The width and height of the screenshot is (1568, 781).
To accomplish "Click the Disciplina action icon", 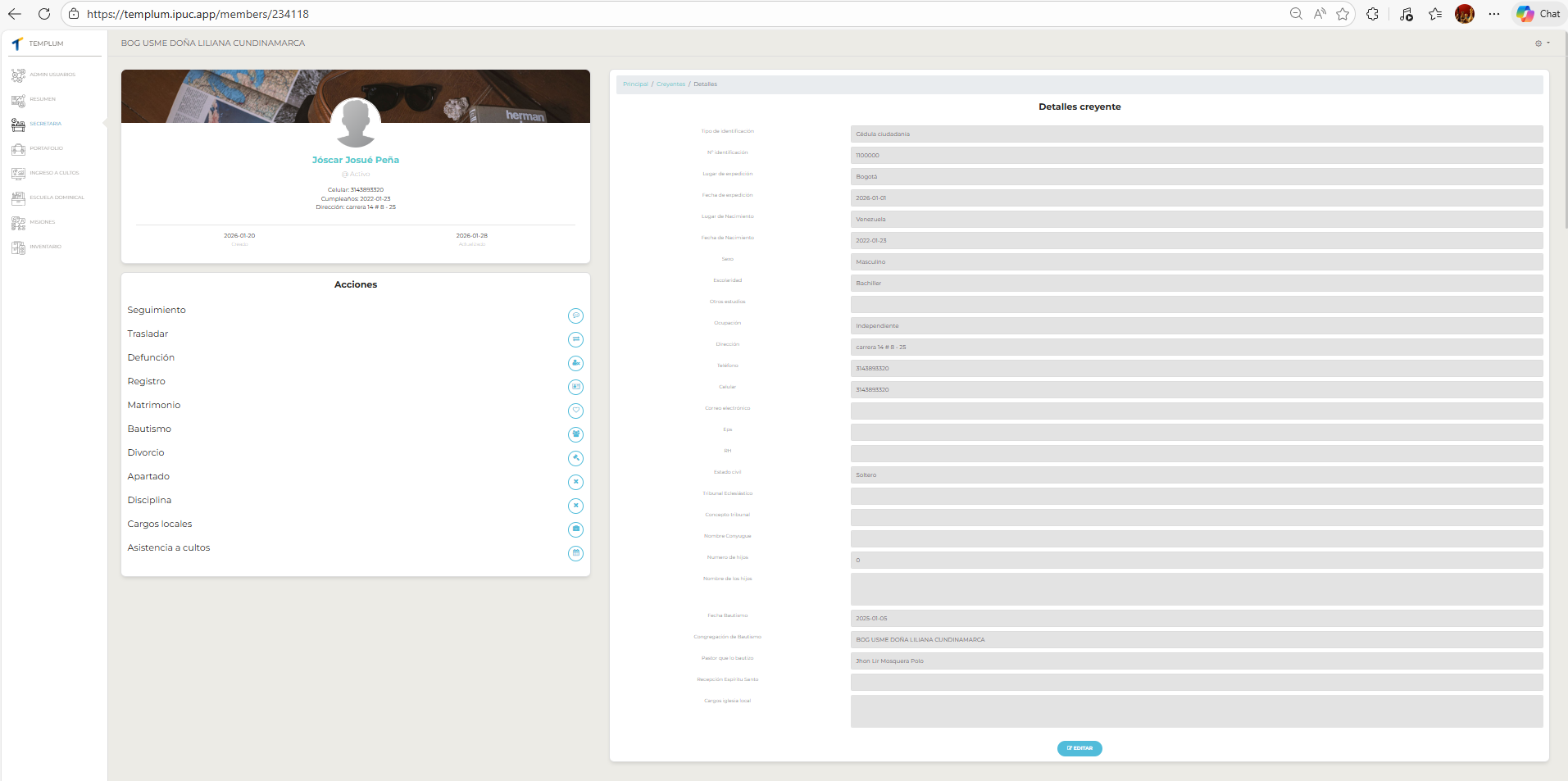I will pyautogui.click(x=575, y=506).
